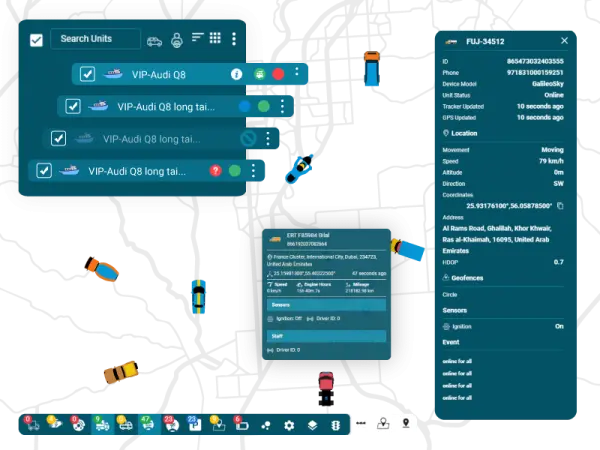600x450 pixels.
Task: Click the map location pin outline icon
Action: coord(383,423)
